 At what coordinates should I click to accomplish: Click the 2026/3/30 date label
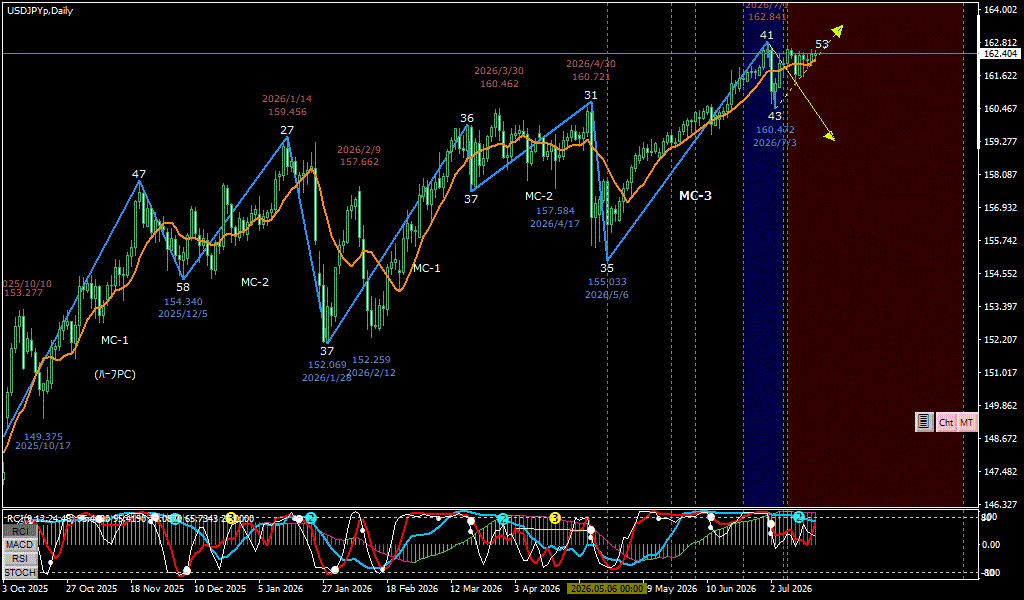(x=500, y=71)
